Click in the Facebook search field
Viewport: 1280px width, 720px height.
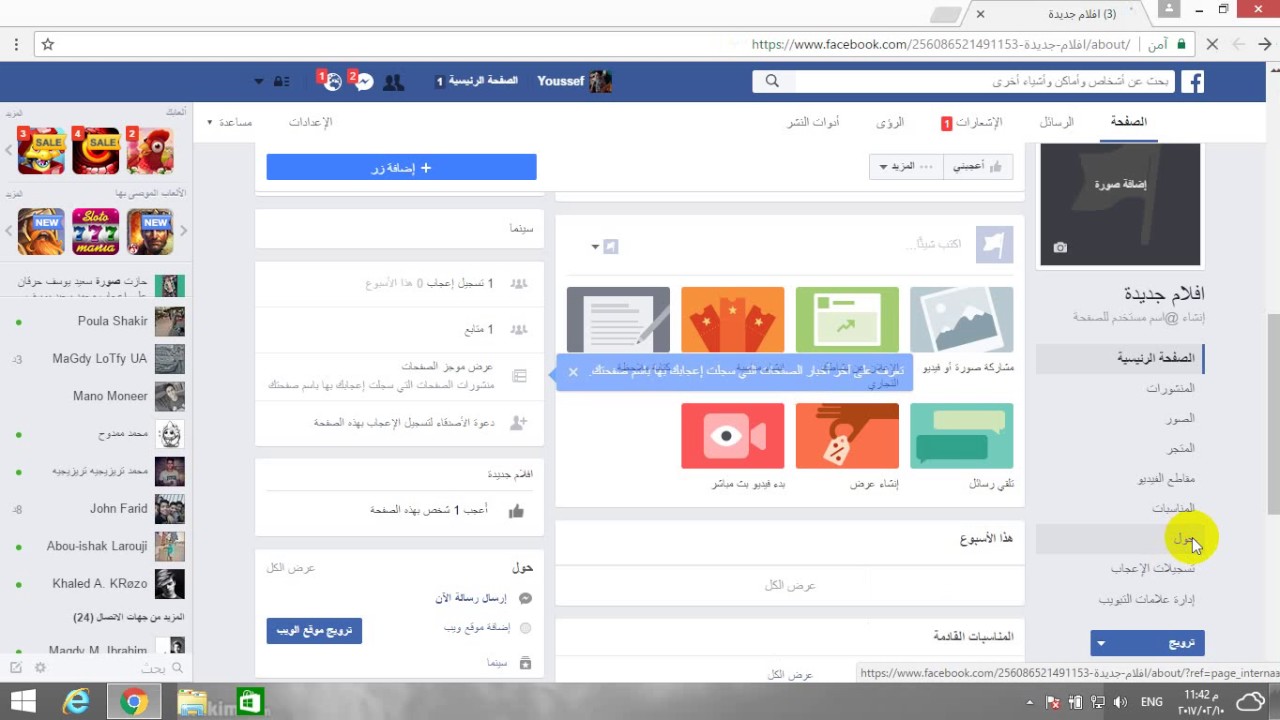tap(985, 82)
